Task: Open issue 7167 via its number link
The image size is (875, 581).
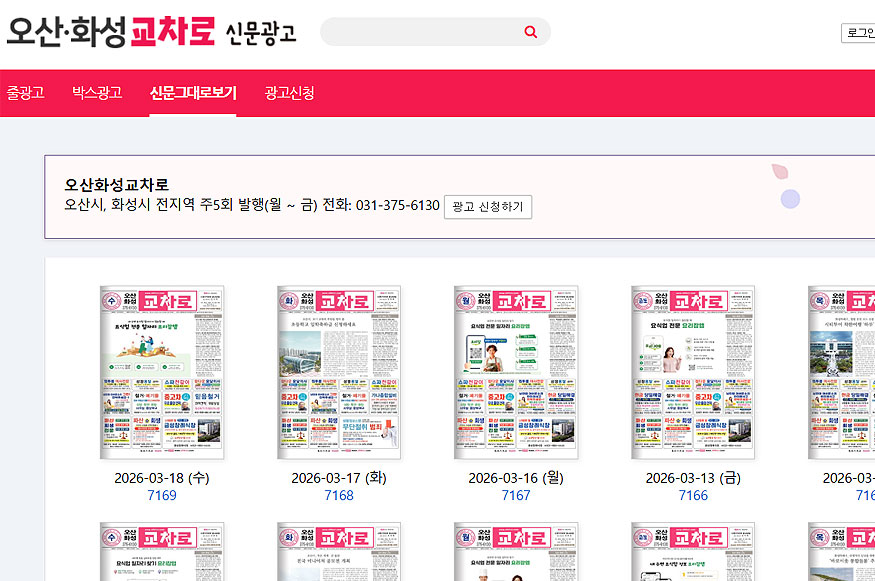Action: pos(516,494)
